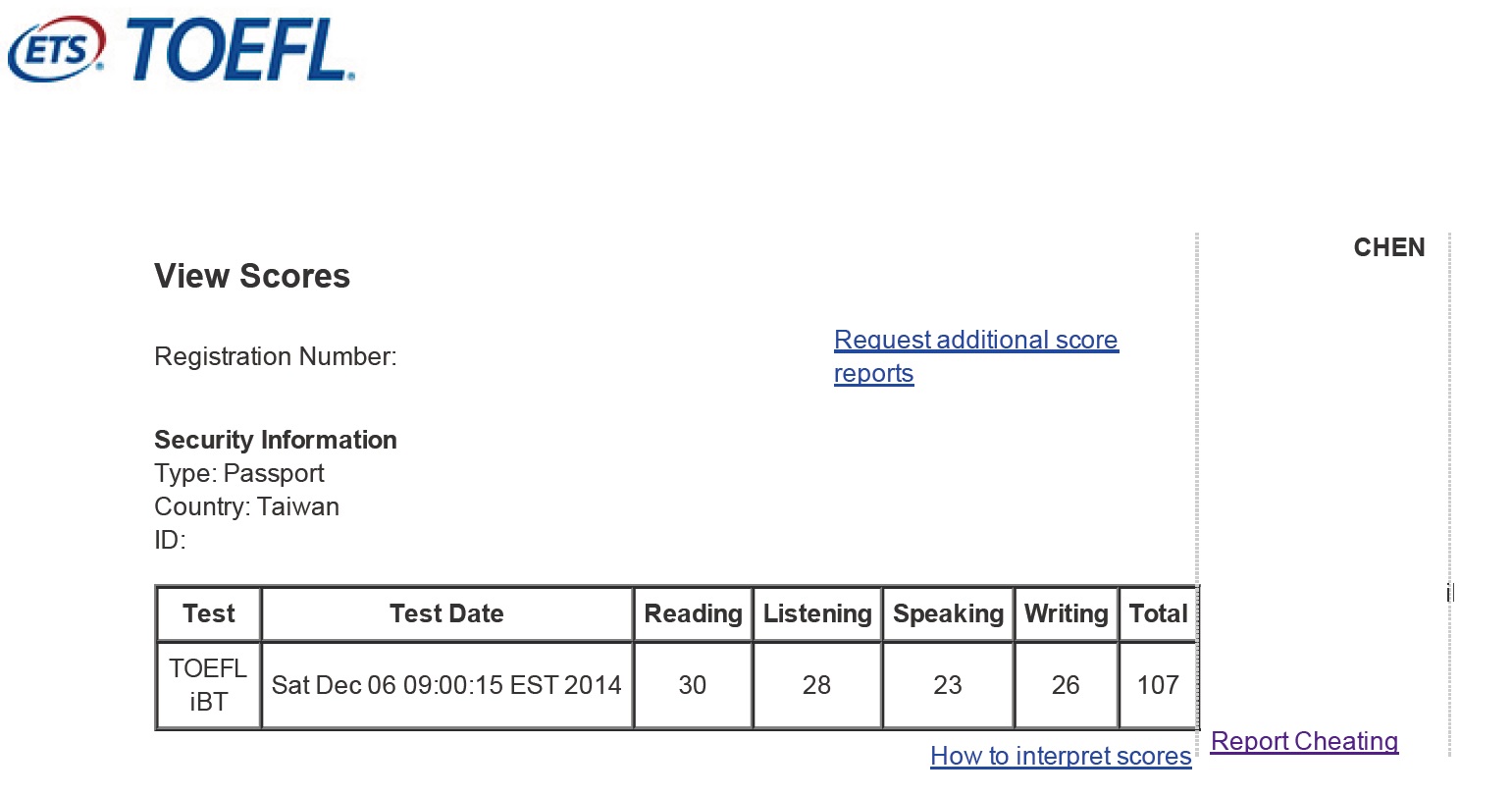
Task: Click the Listening column header
Action: 817,613
